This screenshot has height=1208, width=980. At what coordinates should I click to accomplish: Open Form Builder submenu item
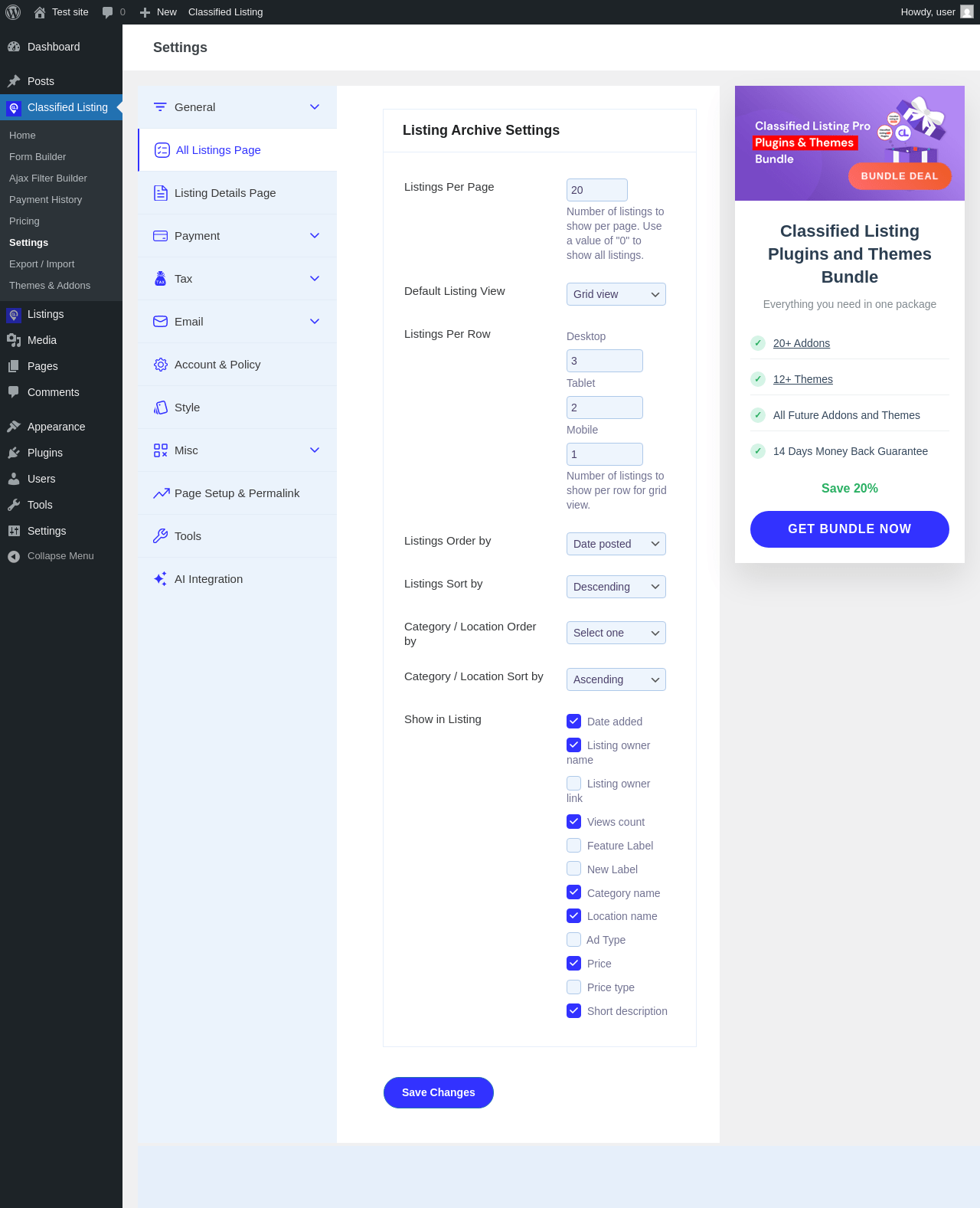(38, 157)
